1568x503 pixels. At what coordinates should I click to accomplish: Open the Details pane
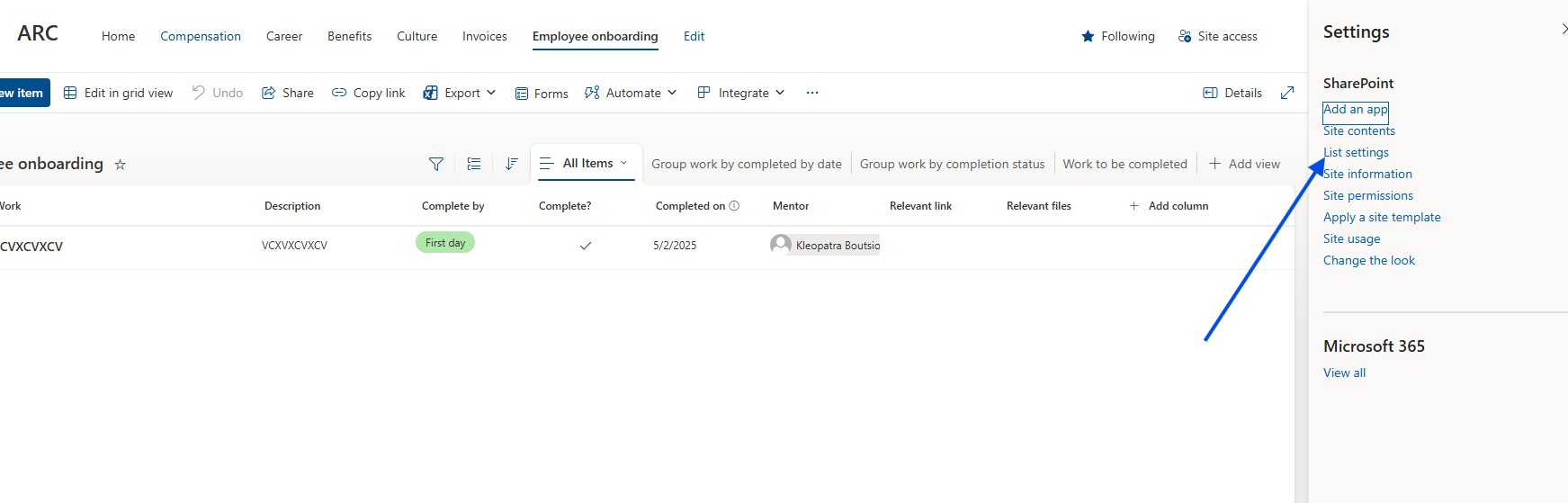(1232, 93)
